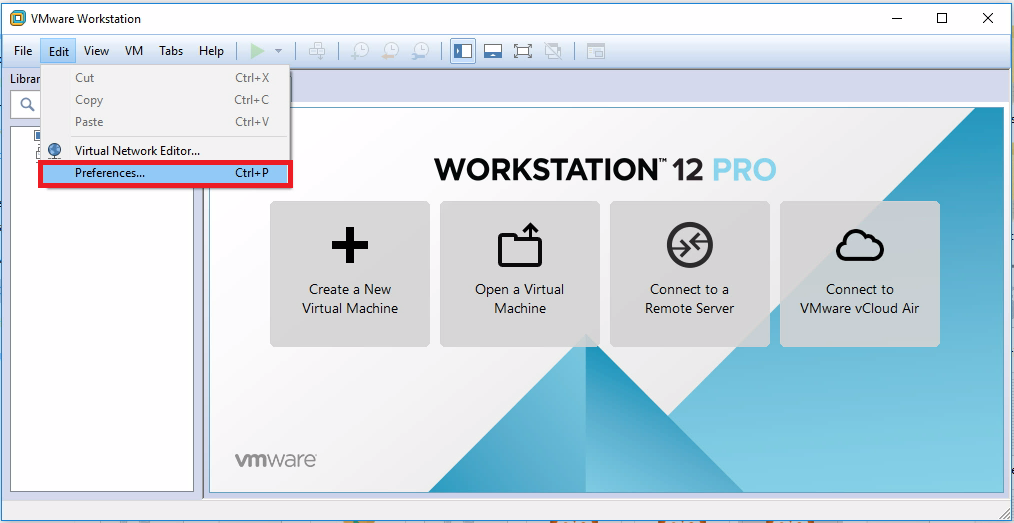This screenshot has width=1014, height=523.
Task: Choose Cut from the Edit menu
Action: point(165,78)
